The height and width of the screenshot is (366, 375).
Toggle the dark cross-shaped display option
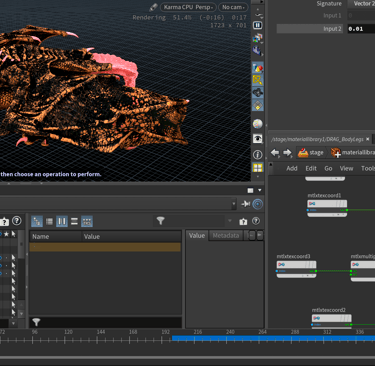pos(257,93)
